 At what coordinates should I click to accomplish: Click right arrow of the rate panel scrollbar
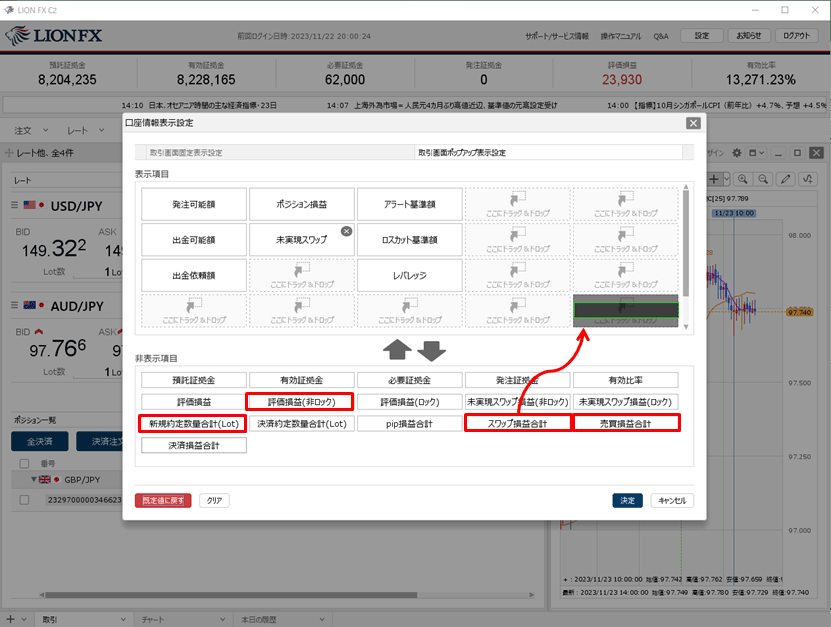[532, 595]
